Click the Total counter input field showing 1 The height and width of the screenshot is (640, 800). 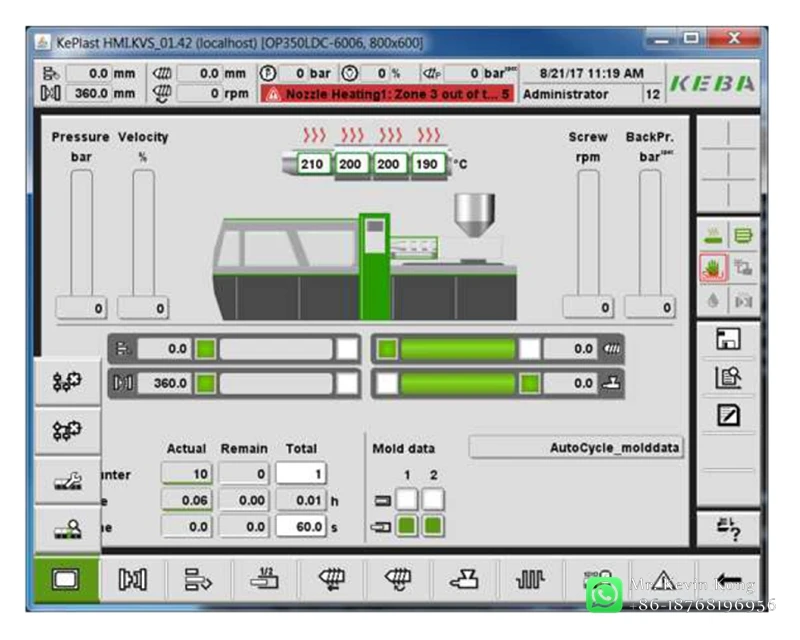(x=301, y=475)
